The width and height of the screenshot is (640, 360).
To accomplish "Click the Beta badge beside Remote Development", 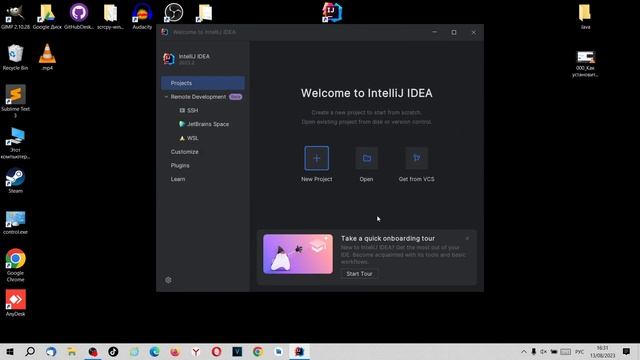I will coord(236,97).
